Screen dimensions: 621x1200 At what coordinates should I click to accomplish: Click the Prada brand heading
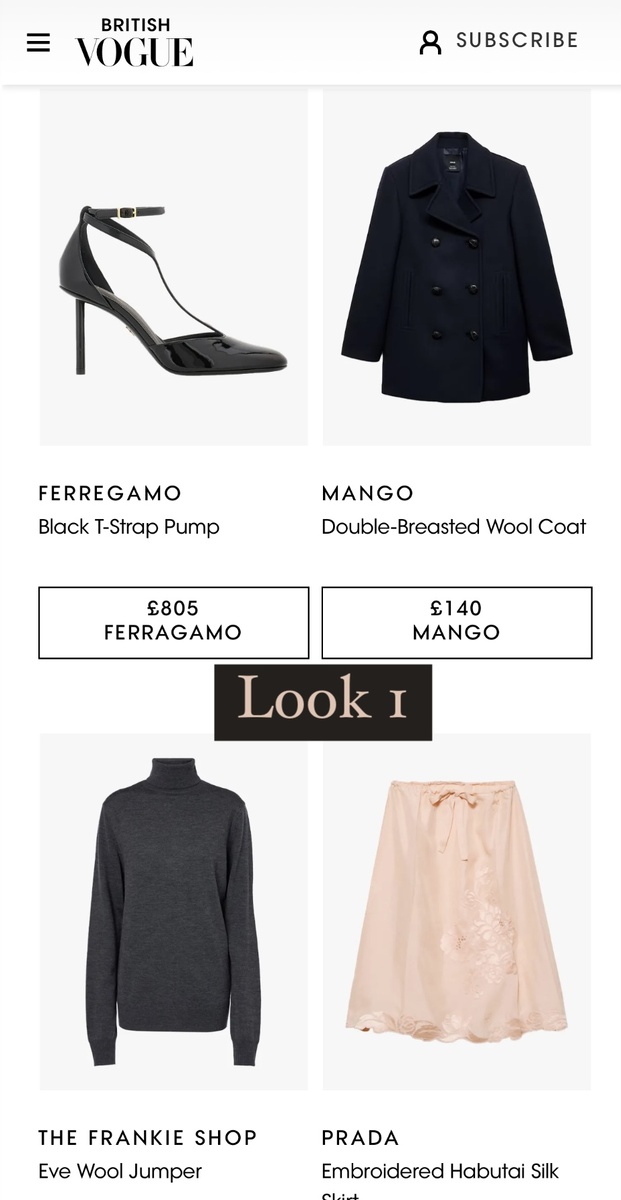361,1138
